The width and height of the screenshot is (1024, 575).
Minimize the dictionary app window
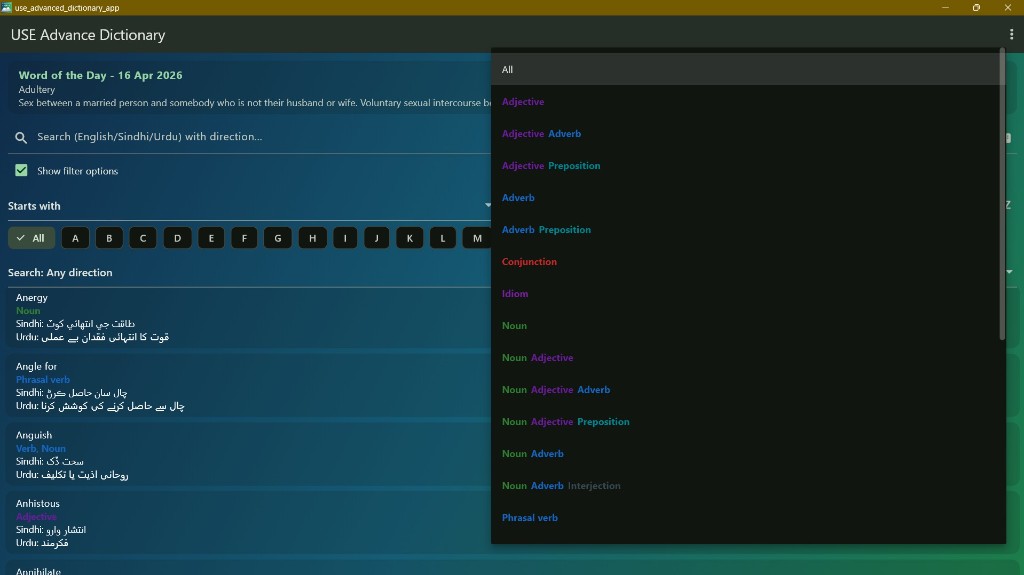click(945, 7)
